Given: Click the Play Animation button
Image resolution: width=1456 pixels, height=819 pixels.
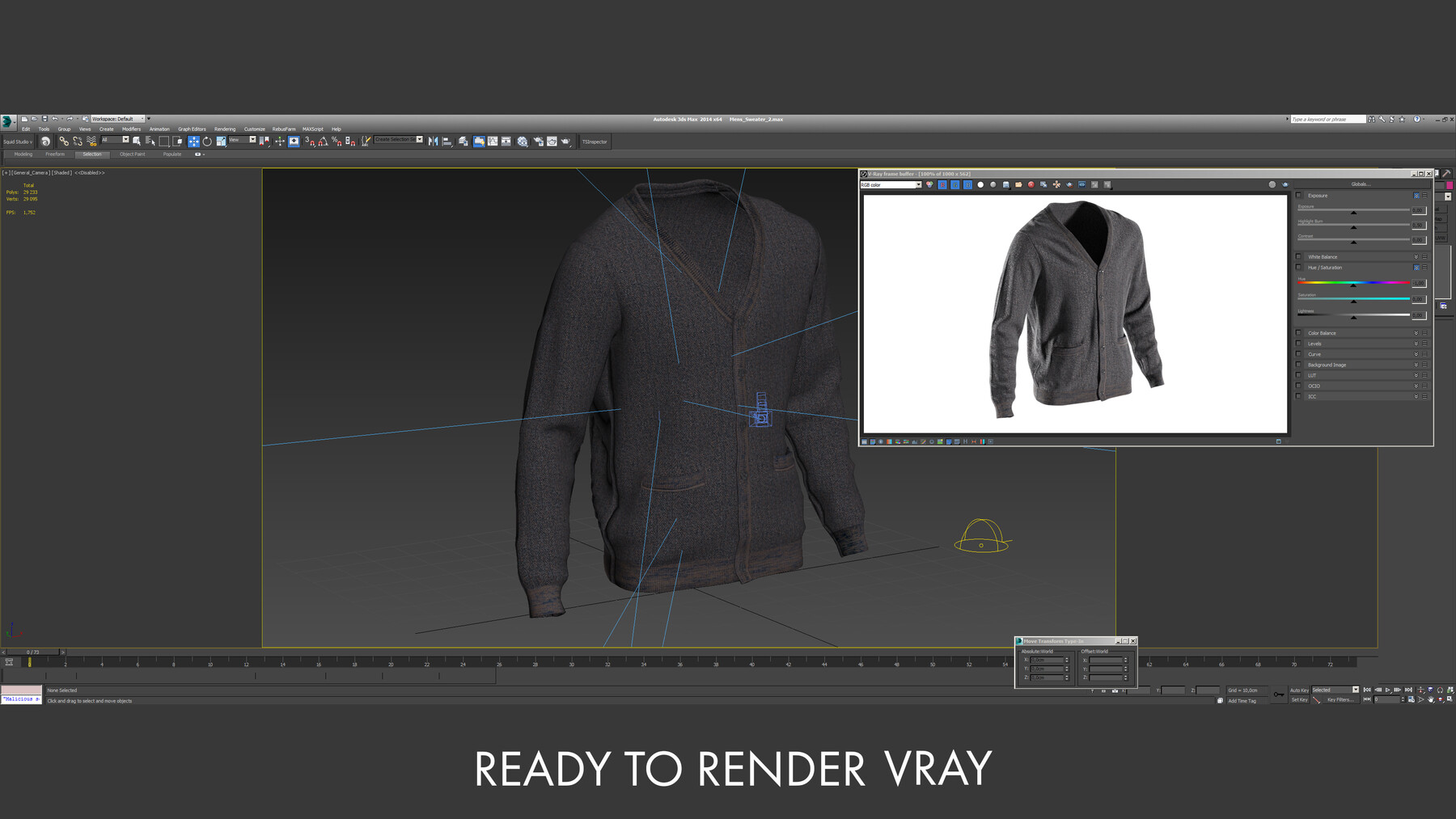Looking at the screenshot, I should click(x=1388, y=690).
